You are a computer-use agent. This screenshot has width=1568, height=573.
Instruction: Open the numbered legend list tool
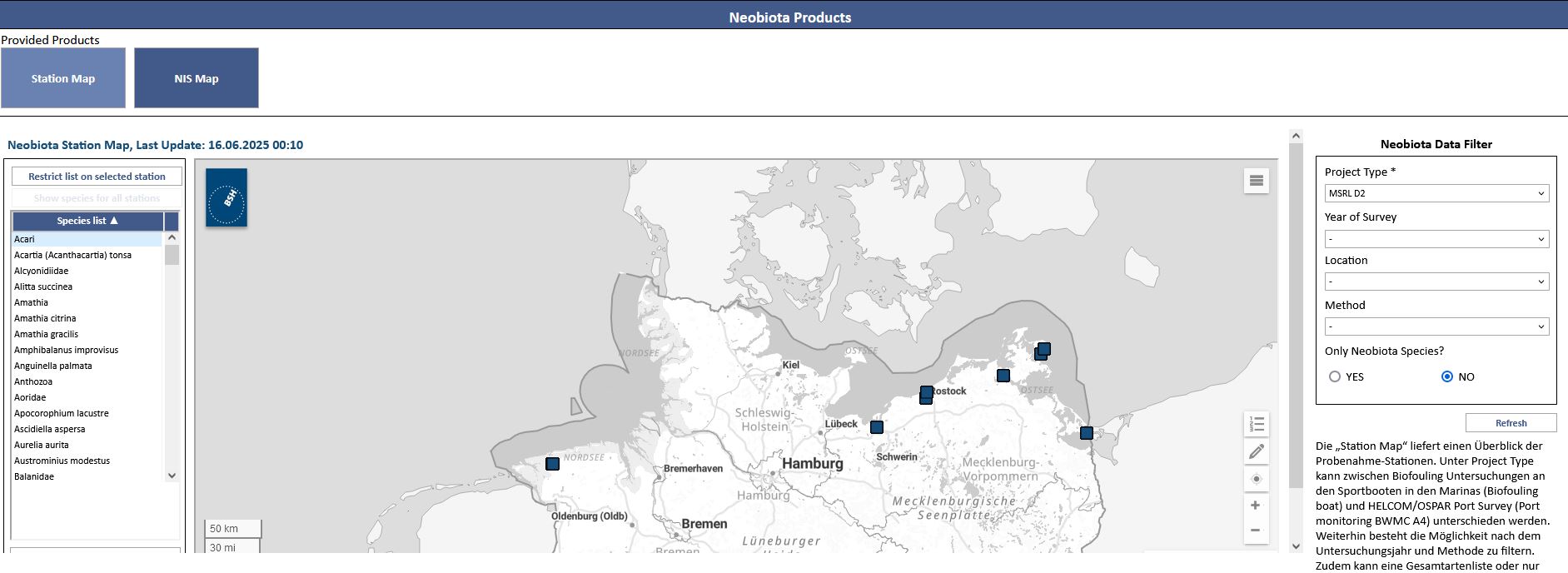(1256, 425)
